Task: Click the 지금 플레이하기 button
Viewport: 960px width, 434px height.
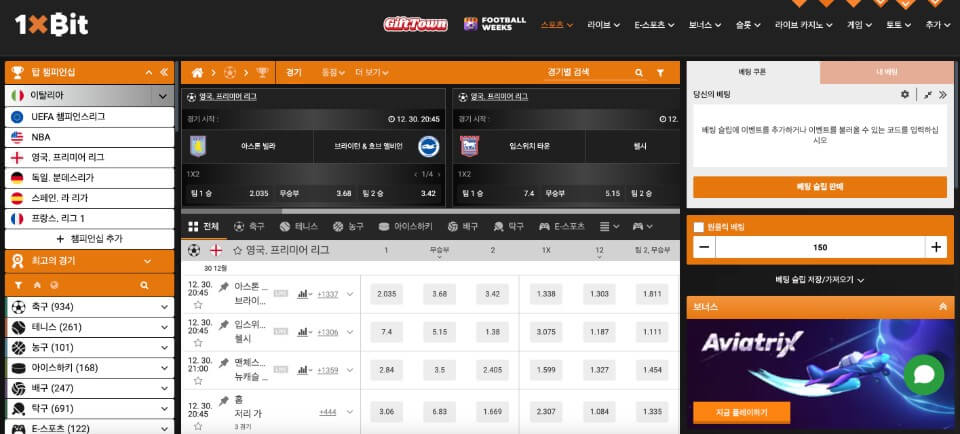Action: click(741, 413)
